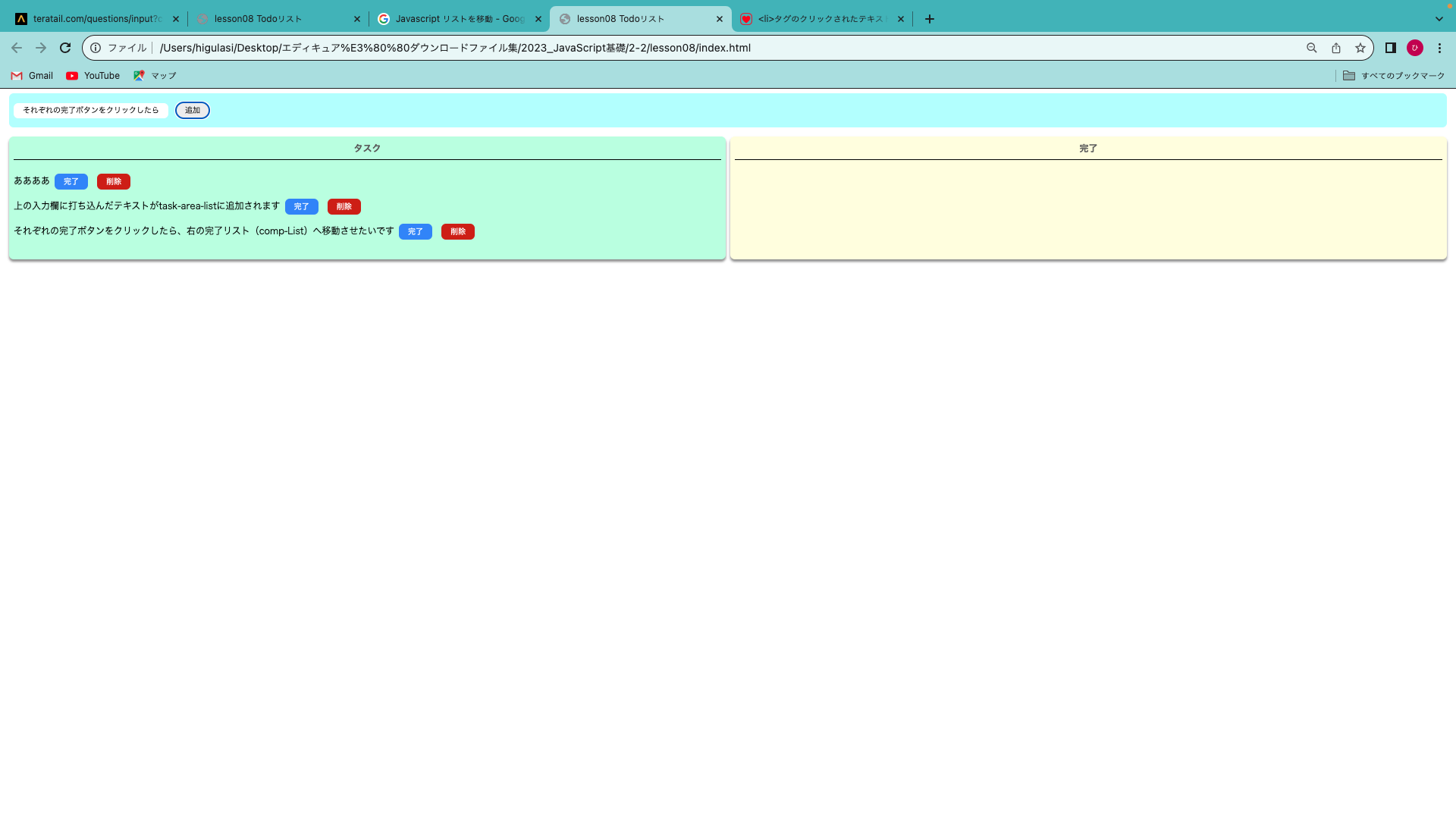
Task: Close the <li>タグ tab
Action: (x=901, y=19)
